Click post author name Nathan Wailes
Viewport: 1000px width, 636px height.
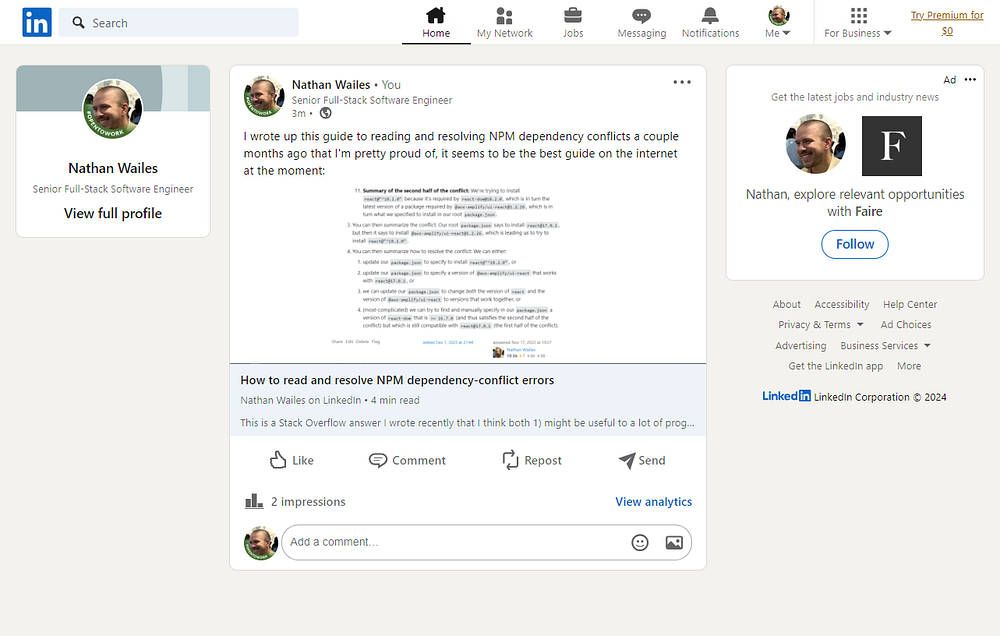tap(330, 85)
